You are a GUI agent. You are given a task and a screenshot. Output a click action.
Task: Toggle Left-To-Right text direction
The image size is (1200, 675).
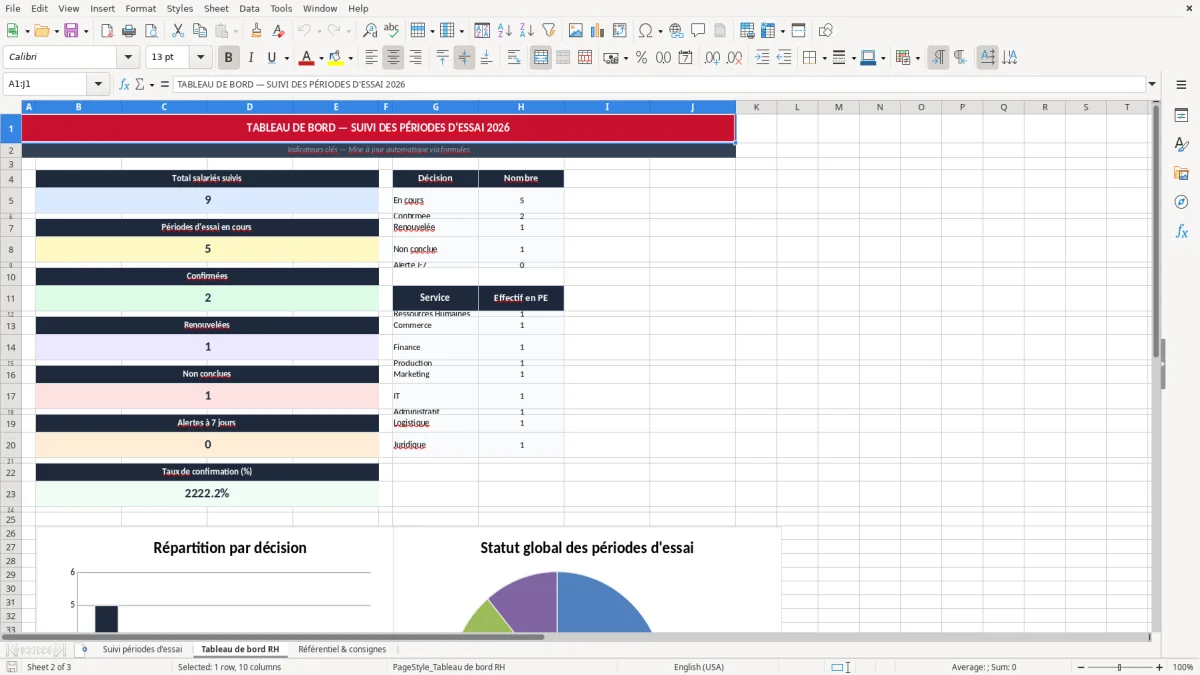point(938,58)
